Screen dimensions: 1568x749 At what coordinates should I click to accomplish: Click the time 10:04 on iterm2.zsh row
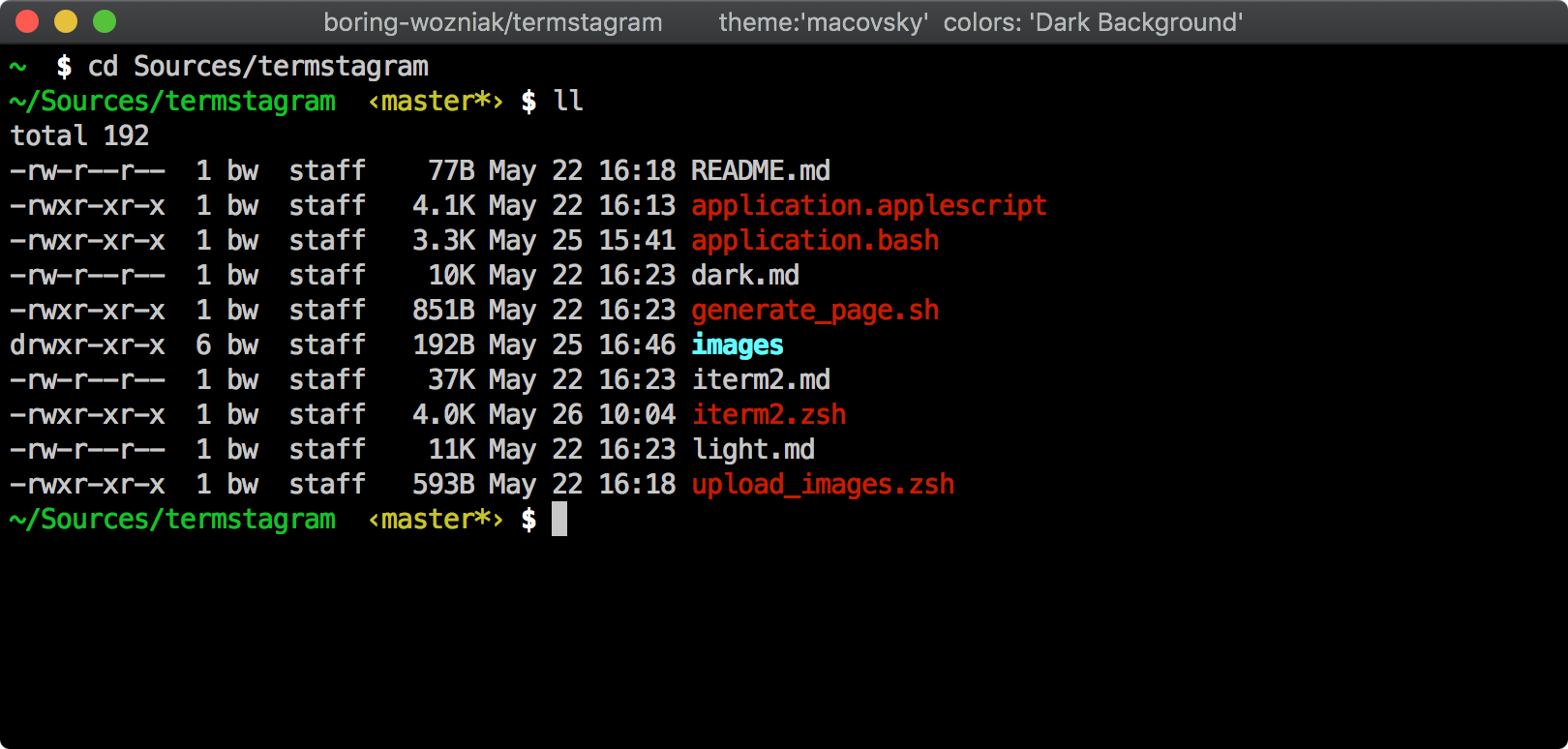637,414
